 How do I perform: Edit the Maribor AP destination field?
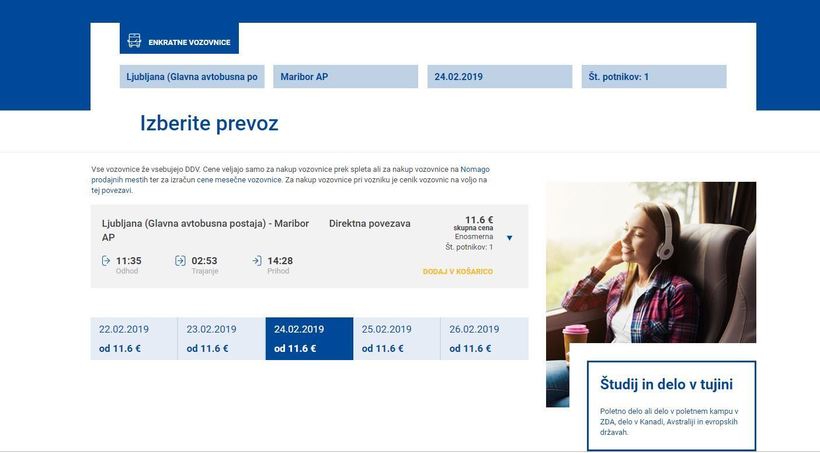point(346,76)
